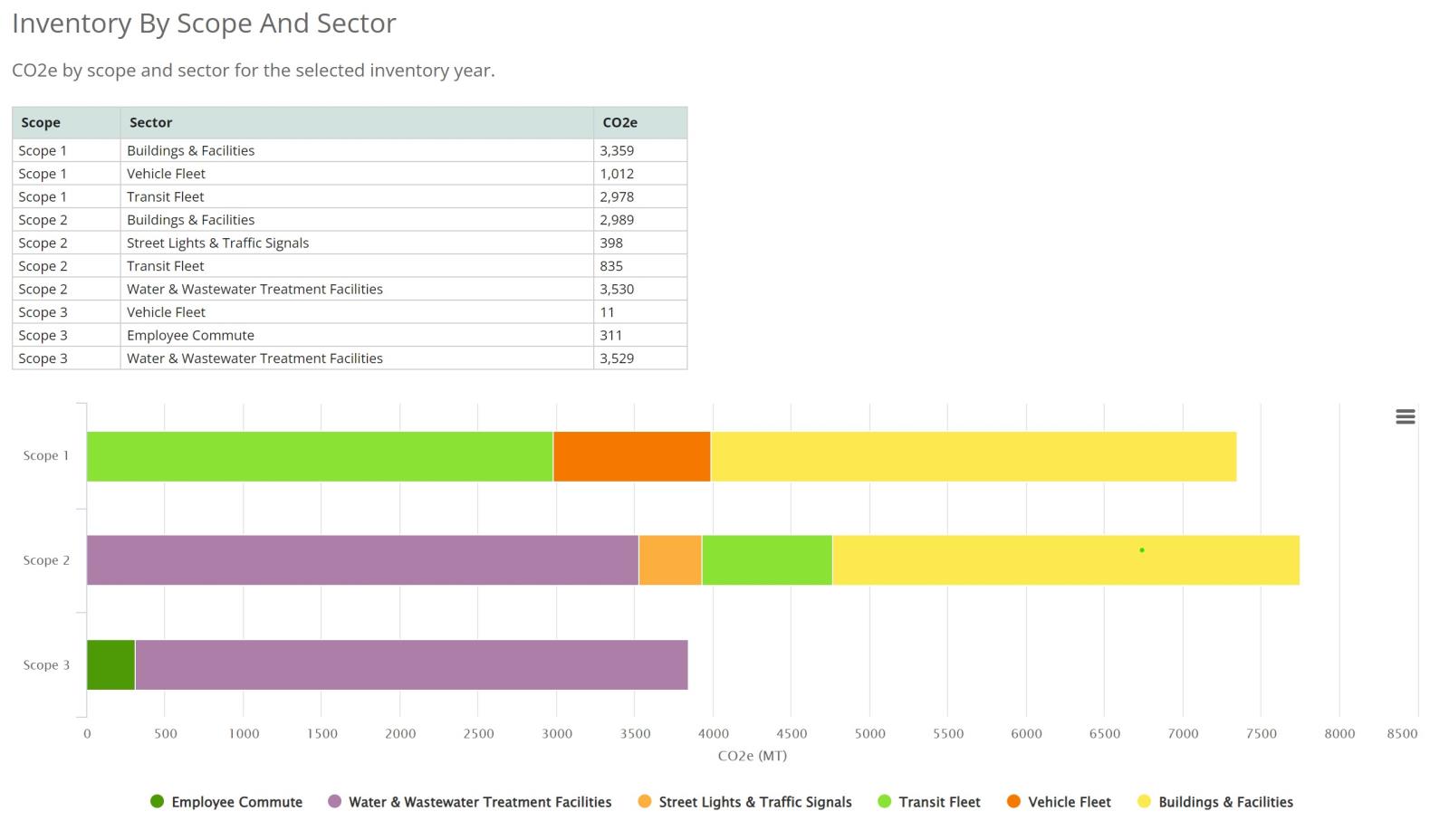Click the CO2e column header
This screenshot has height=840, width=1449.
640,122
